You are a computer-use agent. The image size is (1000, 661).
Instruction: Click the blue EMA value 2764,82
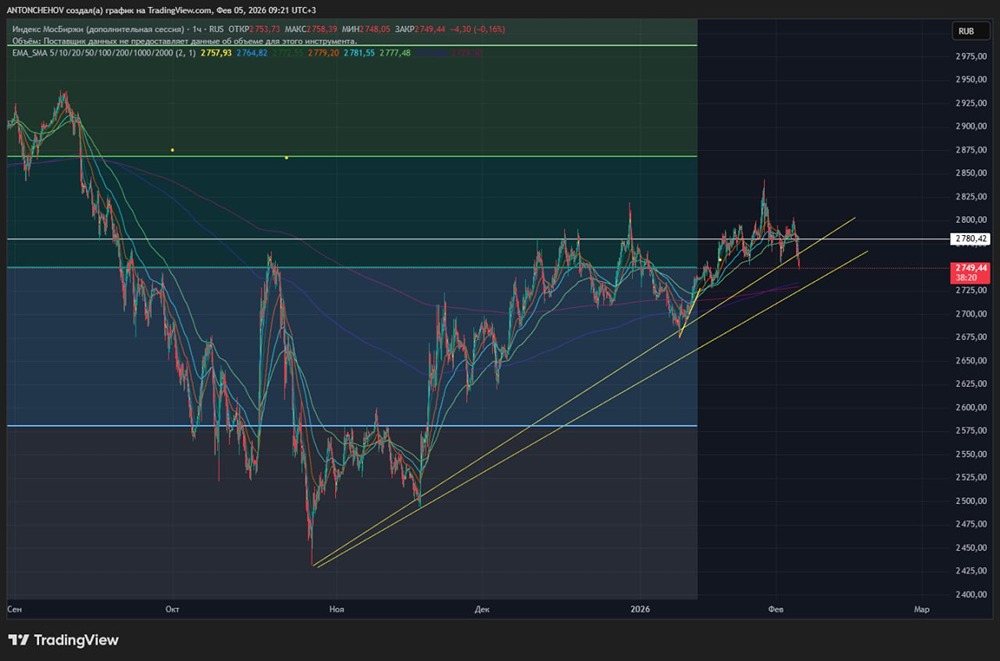coord(252,53)
